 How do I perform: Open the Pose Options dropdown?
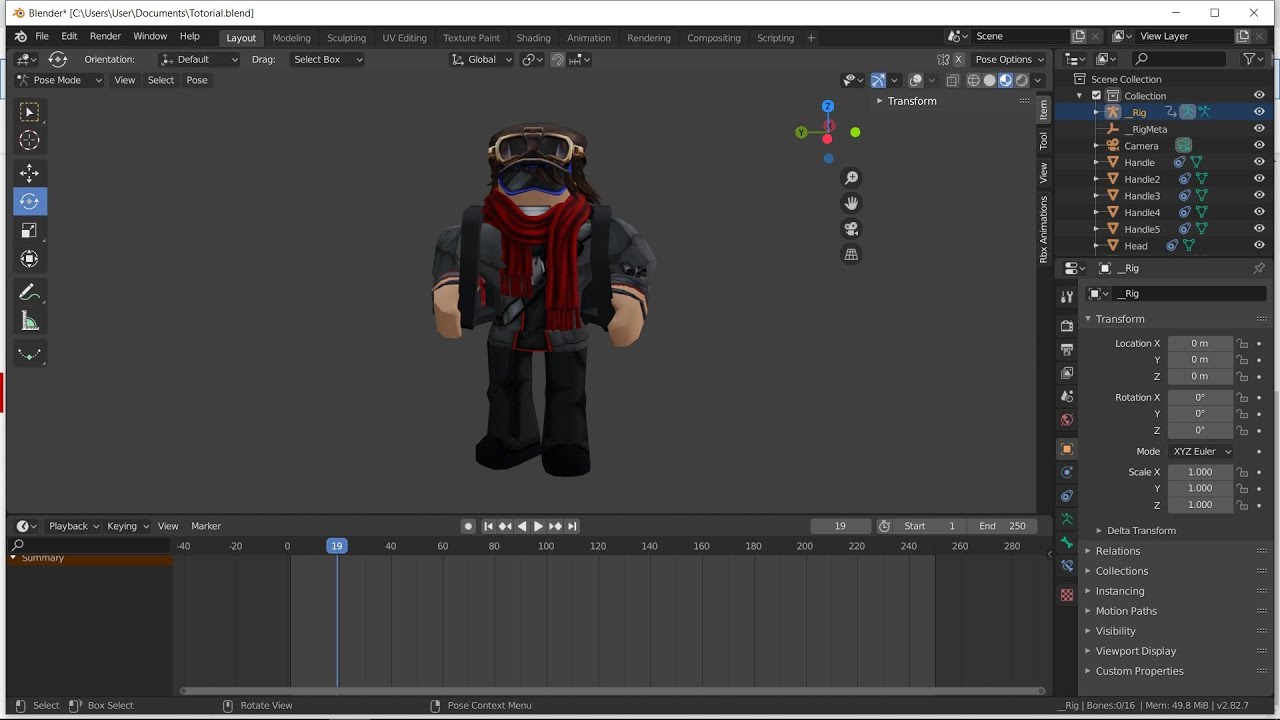[x=1009, y=59]
